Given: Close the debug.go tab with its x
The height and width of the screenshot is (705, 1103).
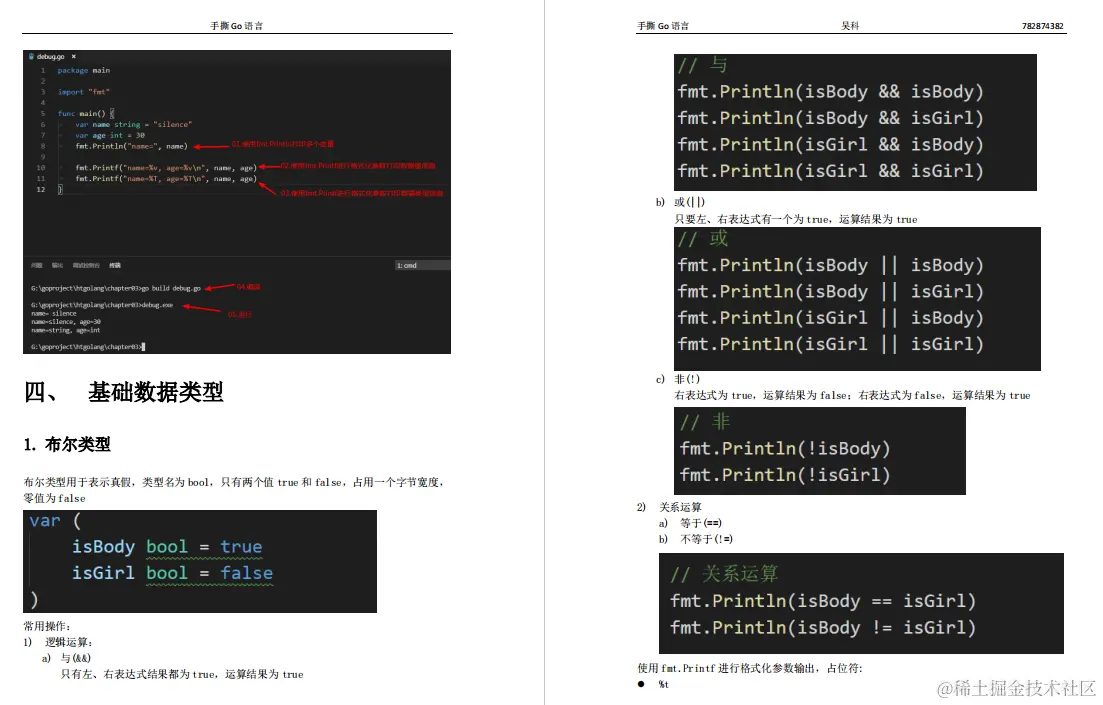Looking at the screenshot, I should coord(73,56).
